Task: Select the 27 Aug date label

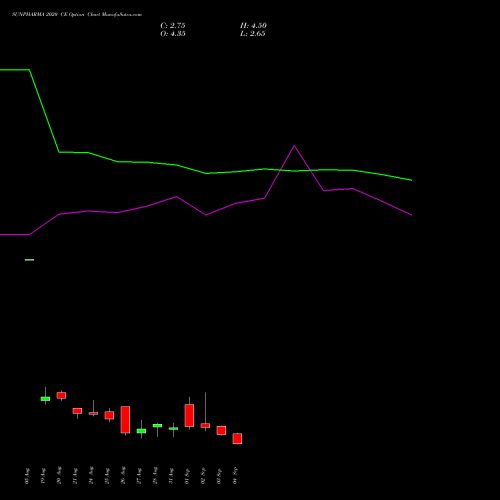Action: [x=139, y=476]
